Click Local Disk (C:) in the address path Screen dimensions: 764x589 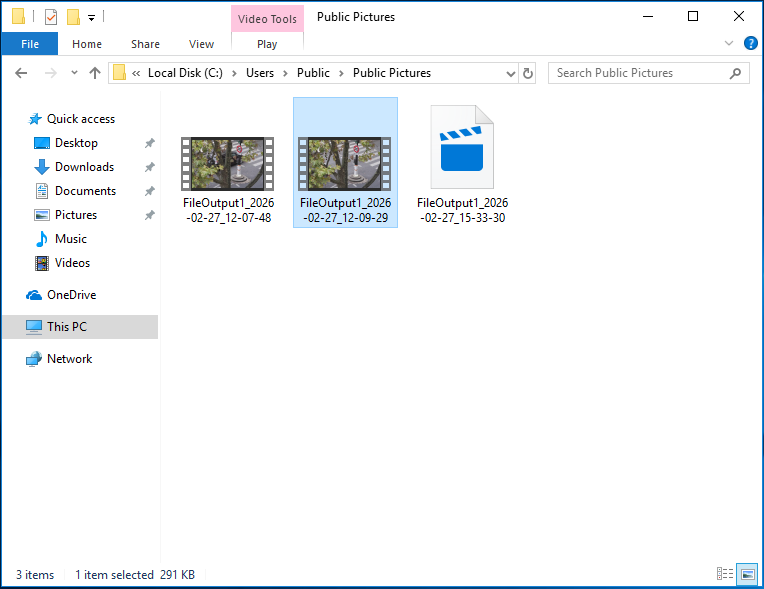pyautogui.click(x=185, y=73)
